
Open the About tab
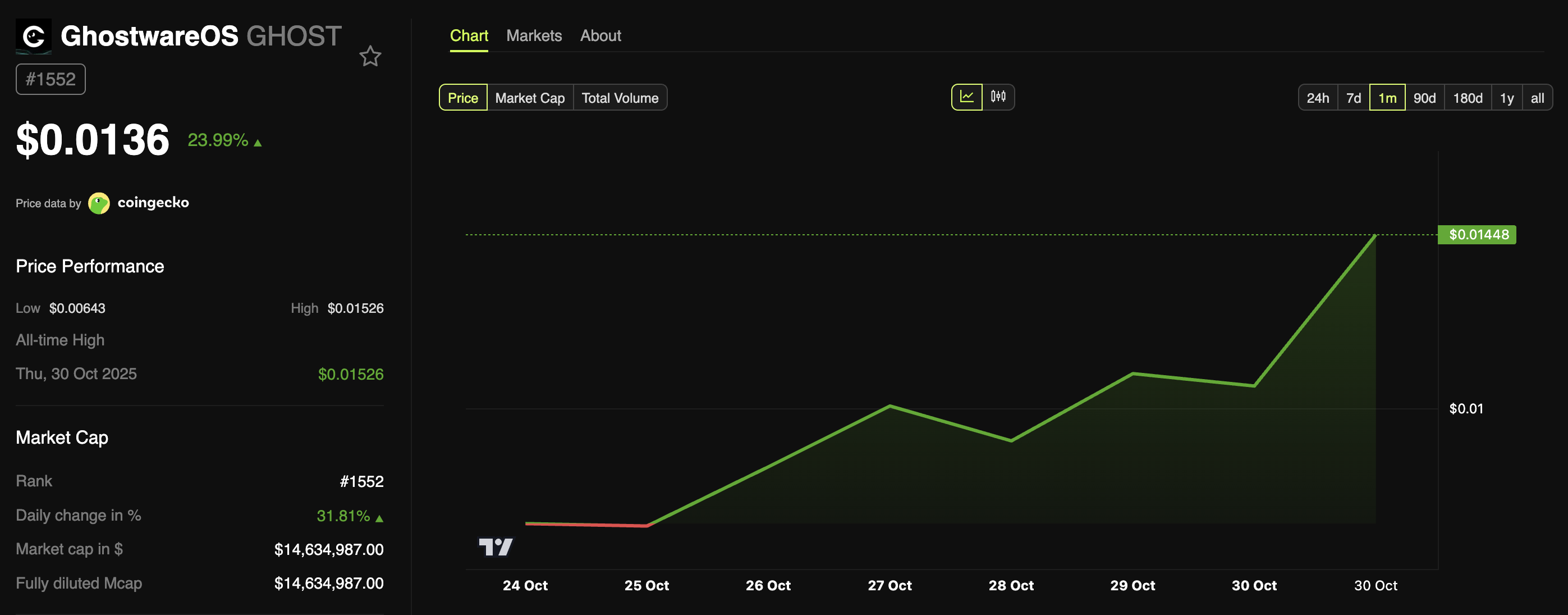click(x=600, y=36)
